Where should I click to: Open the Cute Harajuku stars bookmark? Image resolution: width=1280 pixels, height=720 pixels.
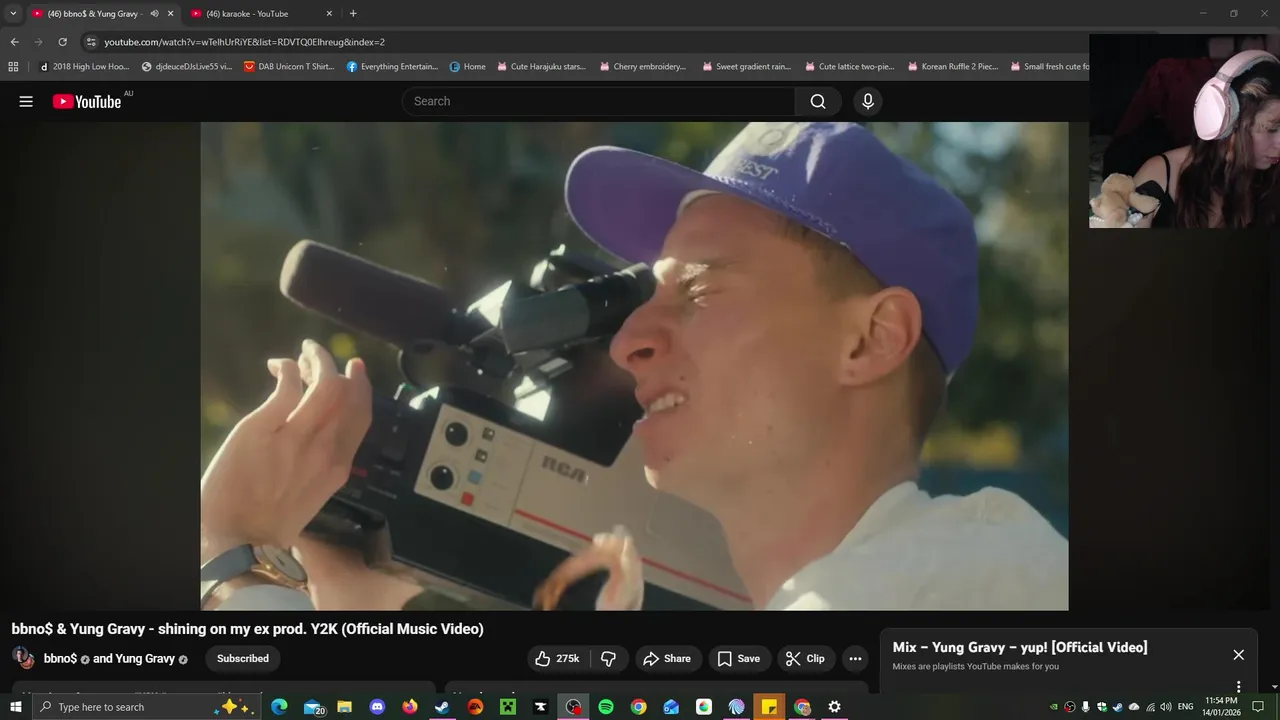point(541,67)
